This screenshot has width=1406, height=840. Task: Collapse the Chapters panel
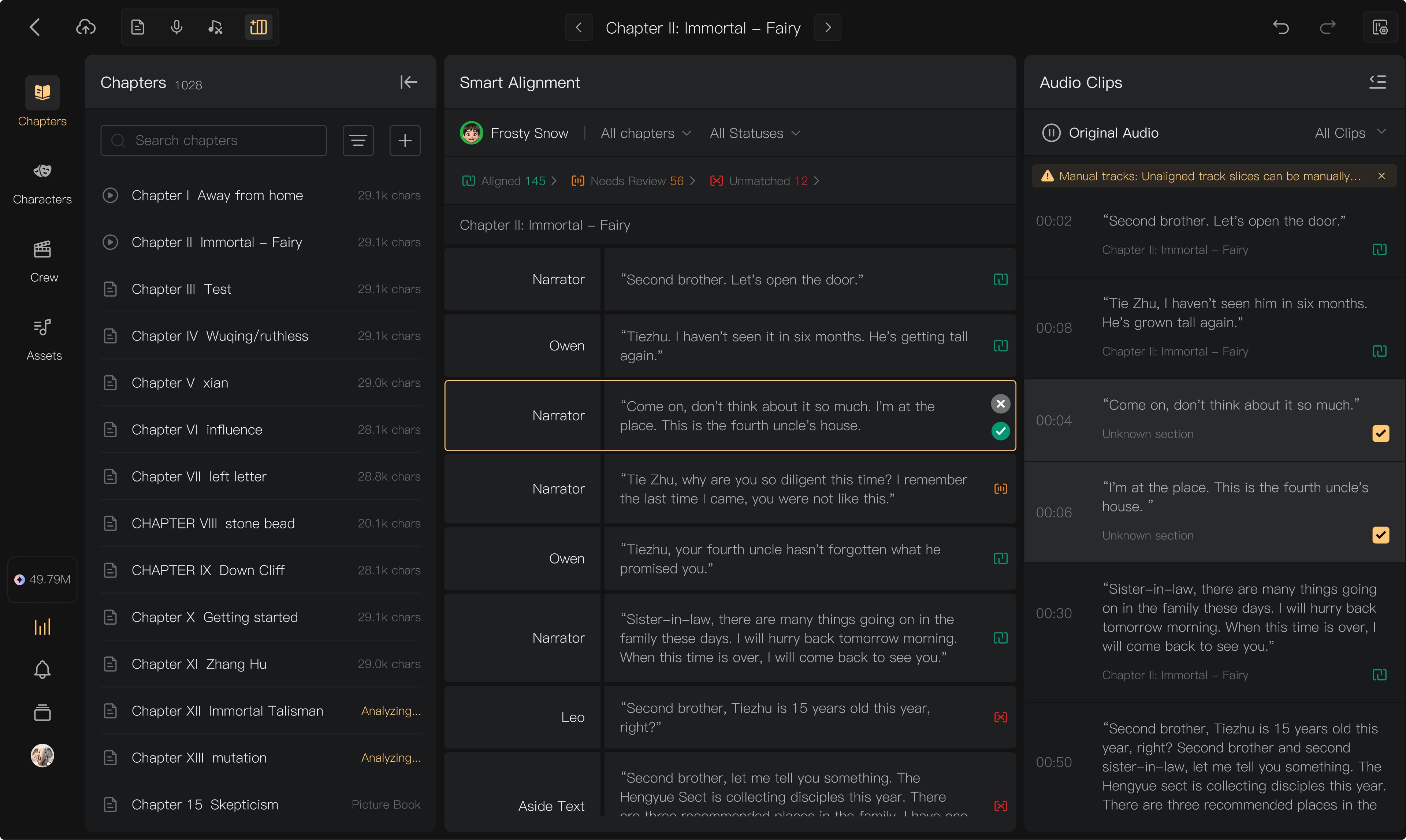pos(408,82)
